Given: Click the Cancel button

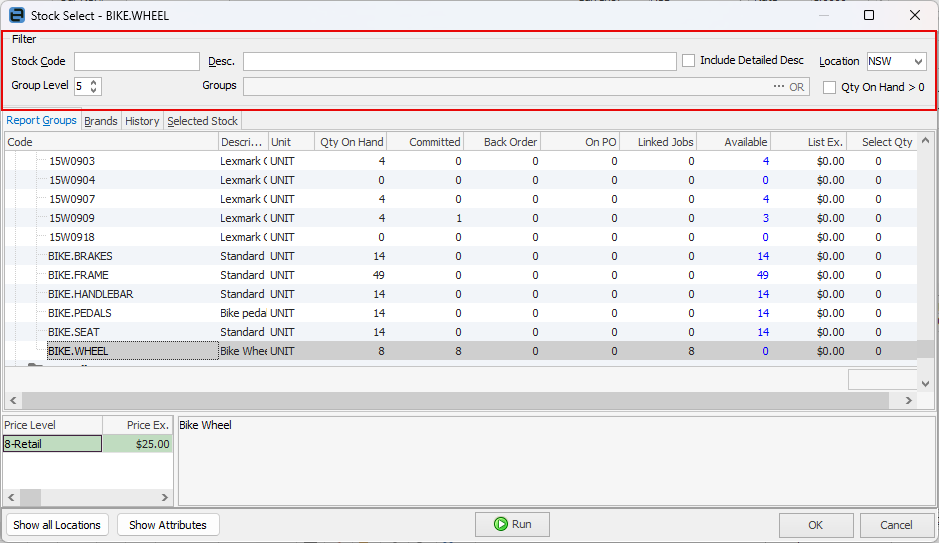Looking at the screenshot, I should 896,525.
